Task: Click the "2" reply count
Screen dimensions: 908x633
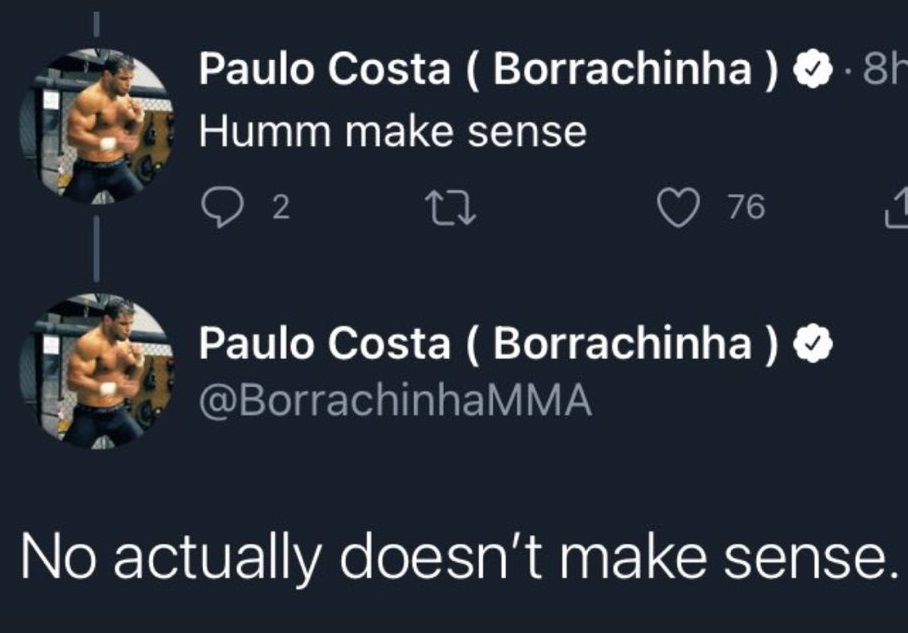Action: (280, 208)
